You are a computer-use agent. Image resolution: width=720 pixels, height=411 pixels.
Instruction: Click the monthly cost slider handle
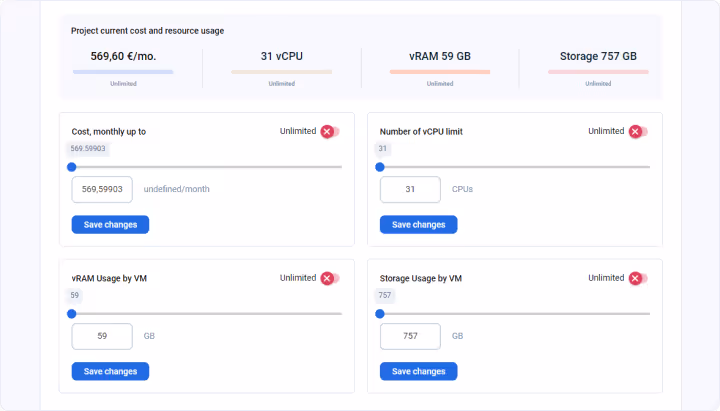tap(72, 167)
